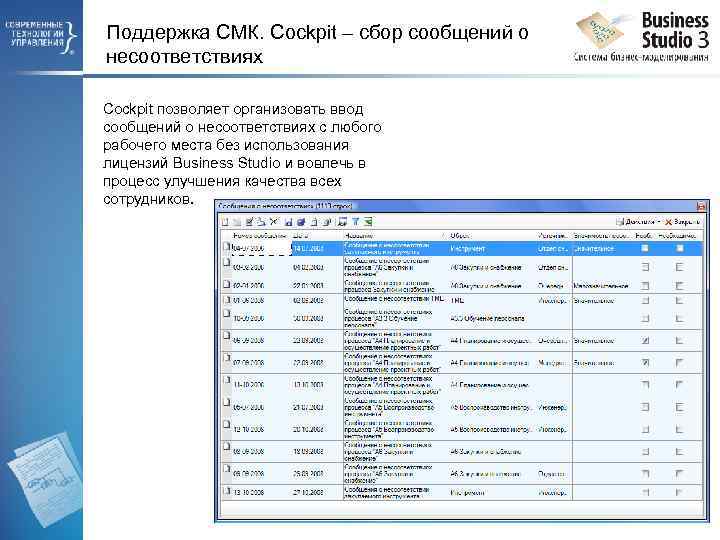
Task: Click the document icon of the THL row
Action: 226,300
